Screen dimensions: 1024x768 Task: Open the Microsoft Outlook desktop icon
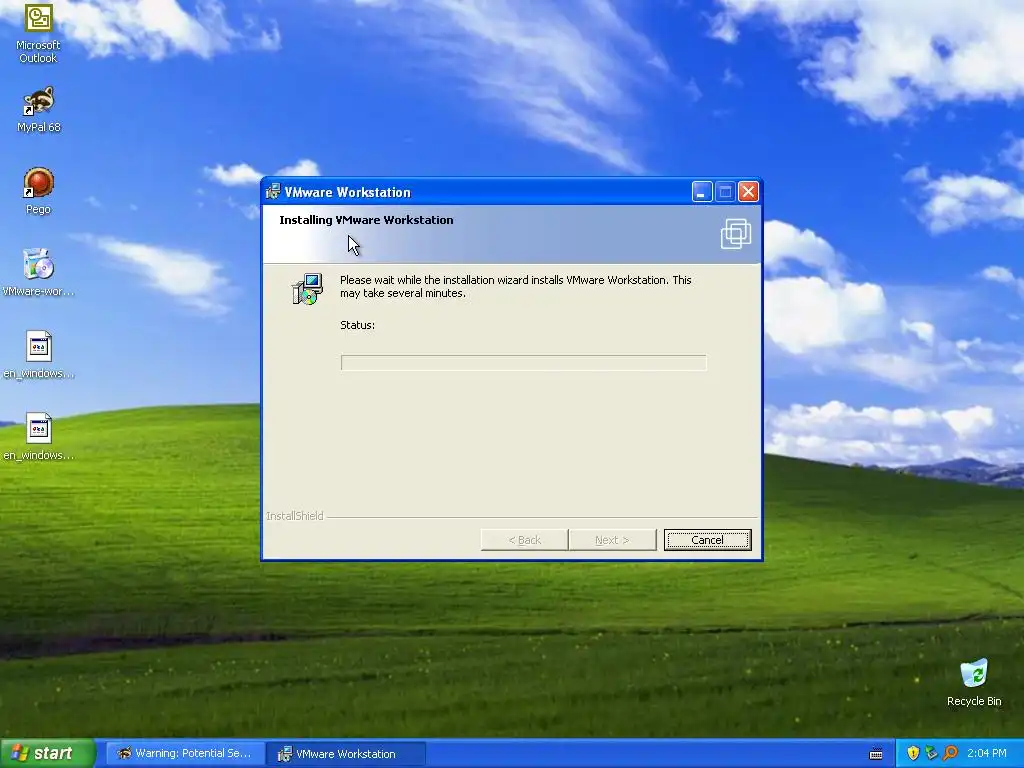(x=38, y=33)
